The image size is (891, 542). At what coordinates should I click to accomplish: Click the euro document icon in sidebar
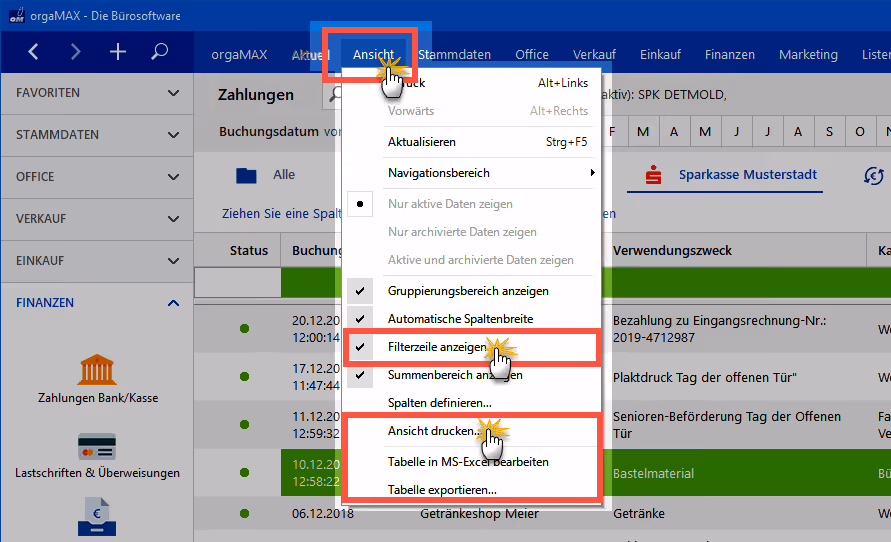(97, 516)
